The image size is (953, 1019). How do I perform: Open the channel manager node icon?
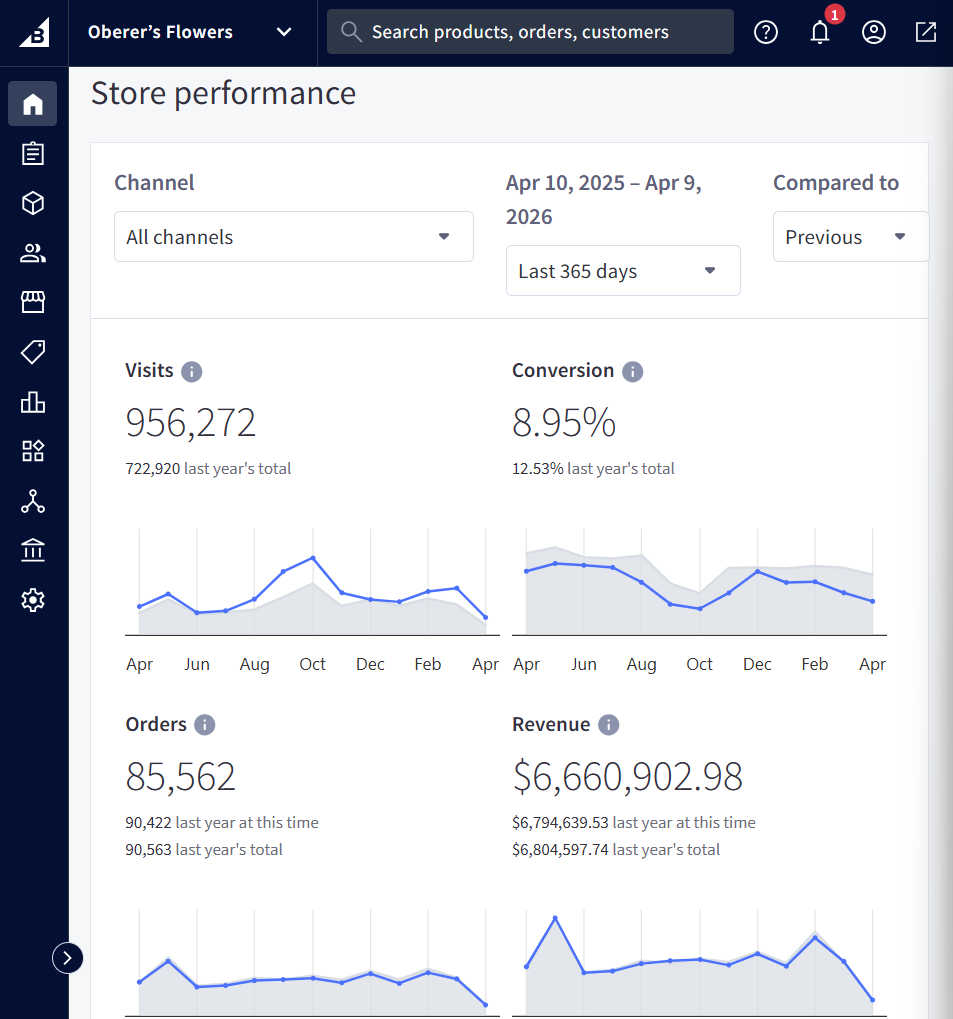pos(32,501)
